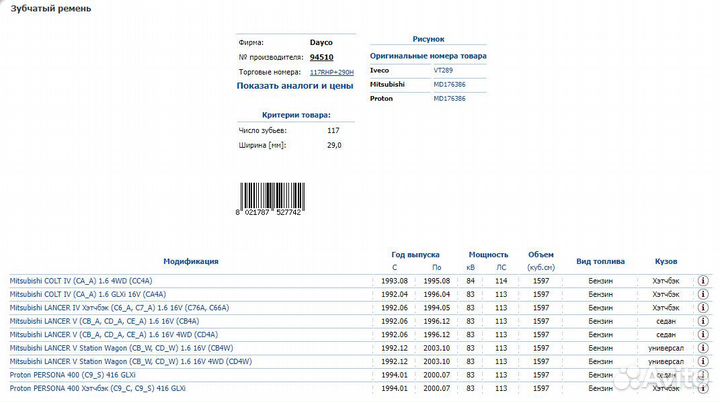Click info icon for LANCER V CD4A row
This screenshot has height=403, width=720.
point(703,334)
